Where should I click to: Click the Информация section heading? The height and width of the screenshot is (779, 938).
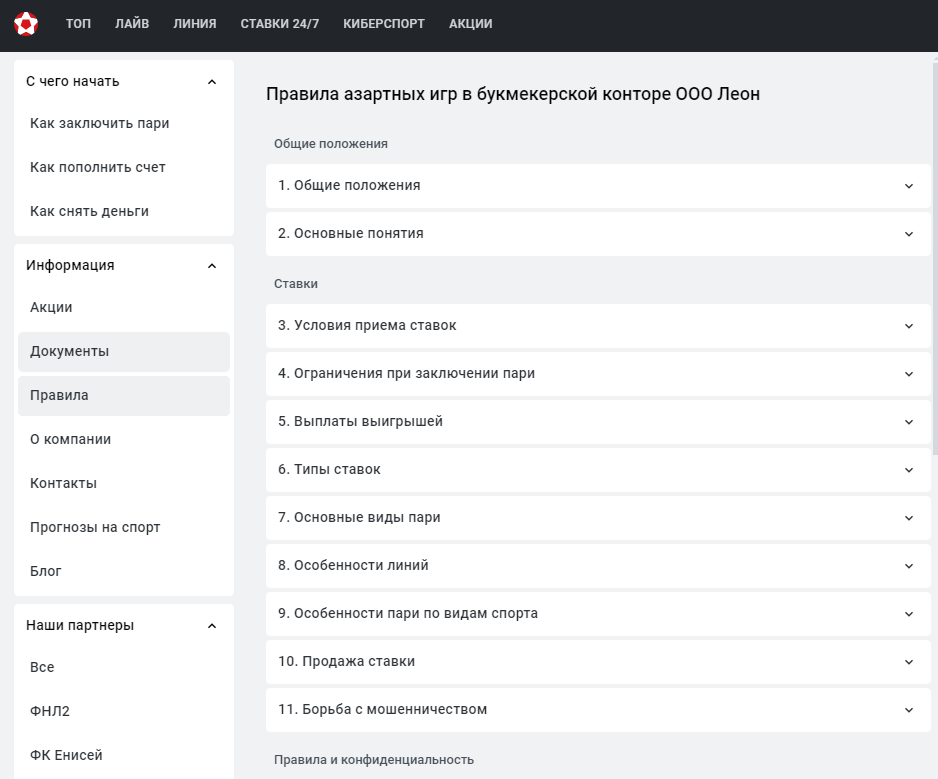click(x=70, y=266)
